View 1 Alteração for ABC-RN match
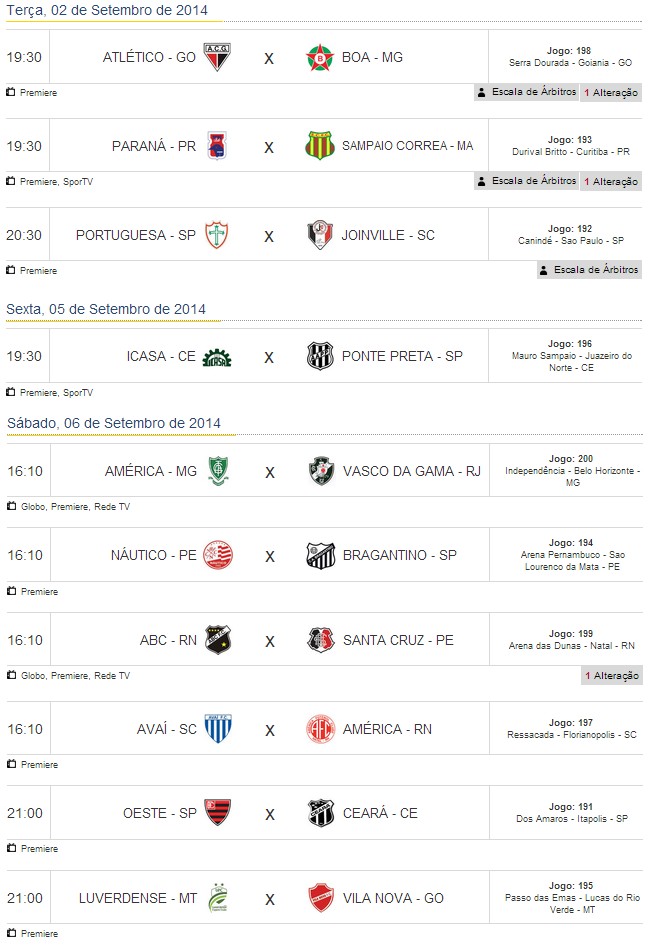 [x=611, y=676]
